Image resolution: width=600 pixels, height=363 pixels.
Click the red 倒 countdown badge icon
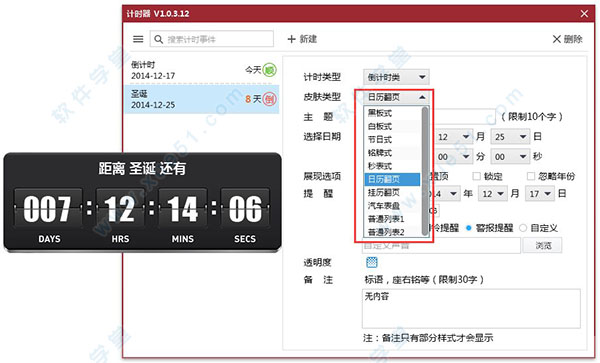(270, 99)
